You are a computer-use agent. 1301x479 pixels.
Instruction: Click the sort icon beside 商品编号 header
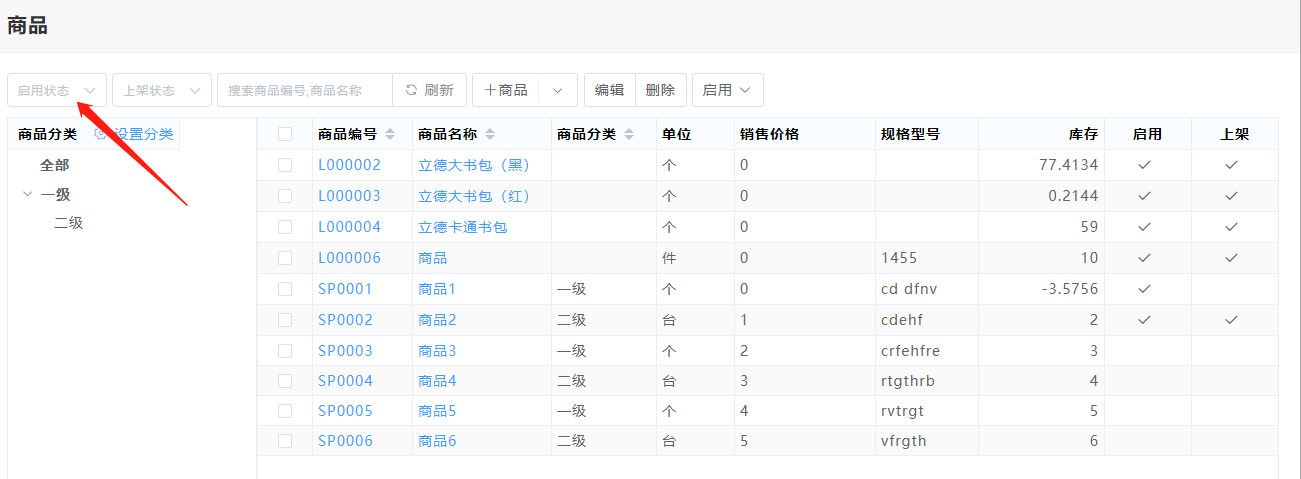click(390, 134)
